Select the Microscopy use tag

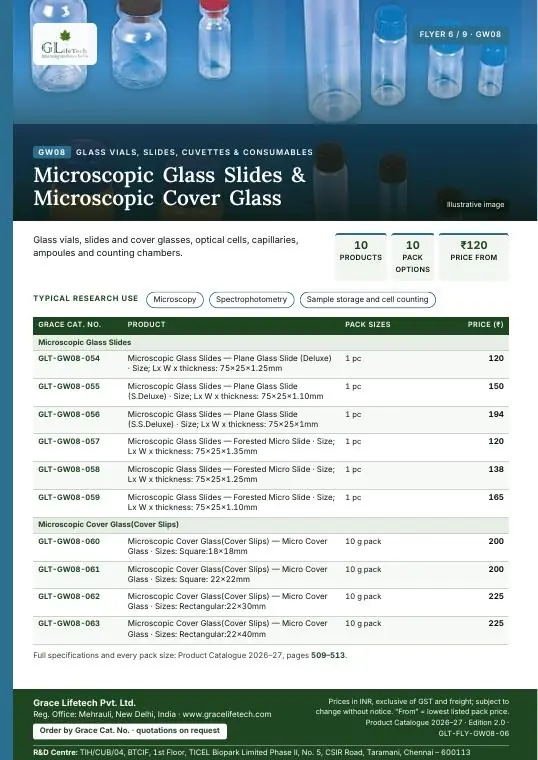174,300
